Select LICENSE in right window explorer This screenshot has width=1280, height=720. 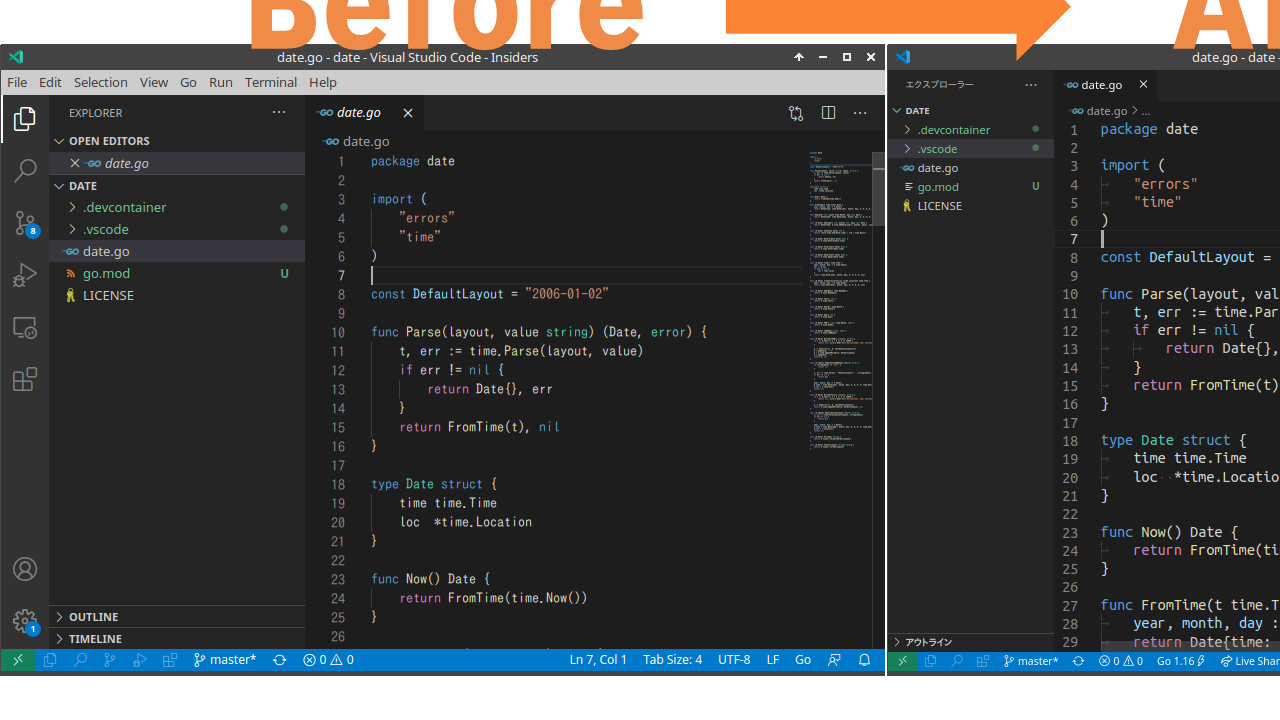pyautogui.click(x=971, y=206)
